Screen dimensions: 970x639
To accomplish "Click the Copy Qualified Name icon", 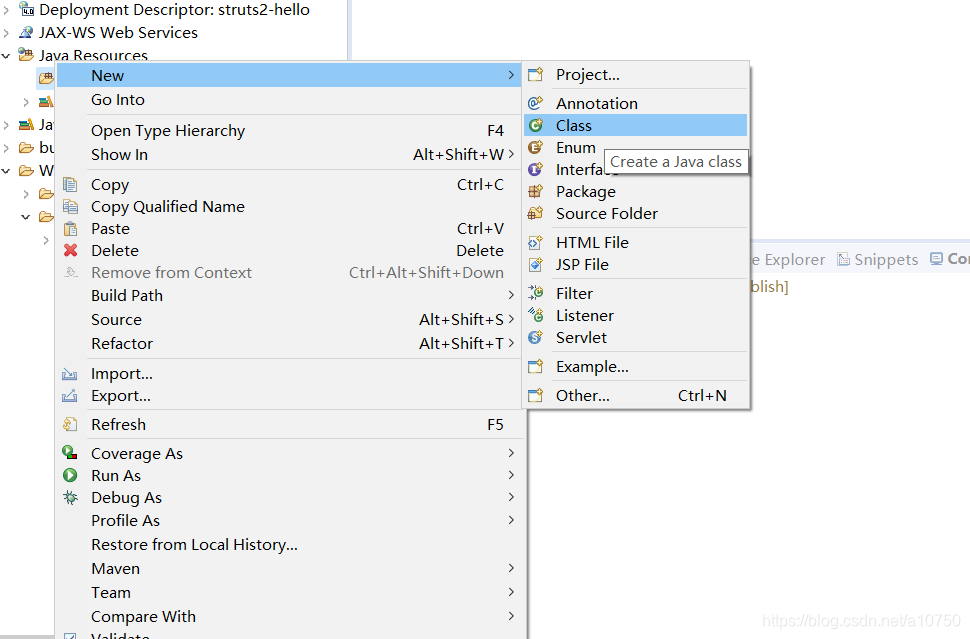I will (x=71, y=207).
